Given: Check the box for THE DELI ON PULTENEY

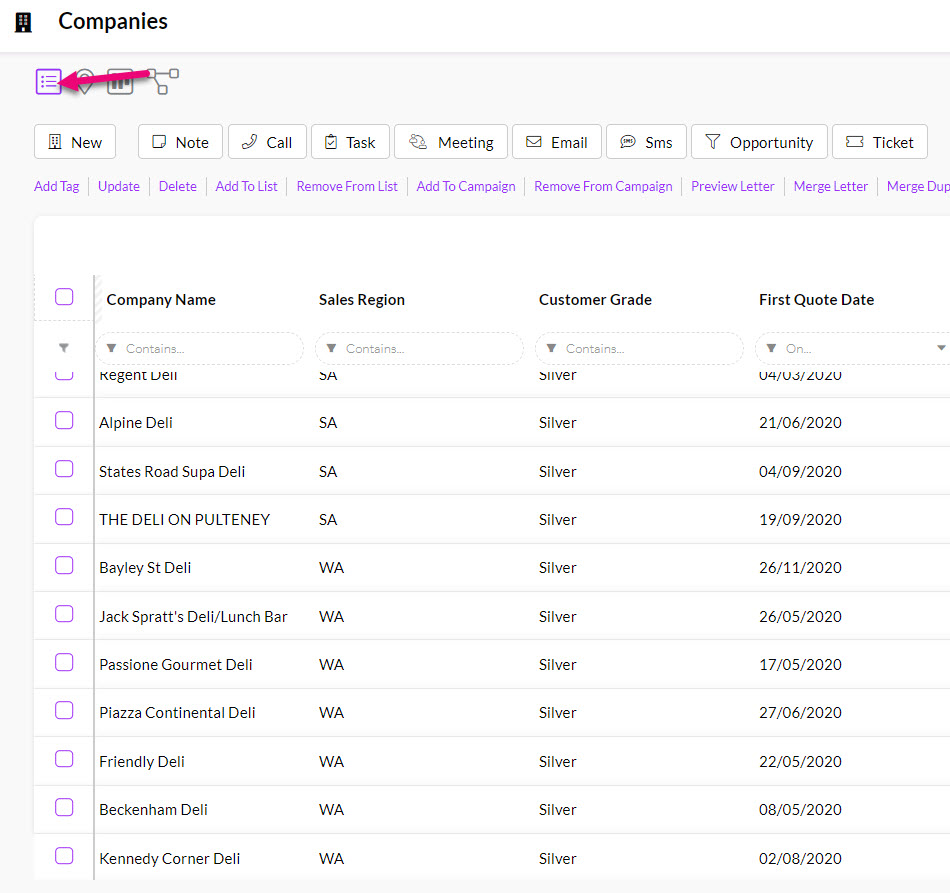Looking at the screenshot, I should pos(64,517).
